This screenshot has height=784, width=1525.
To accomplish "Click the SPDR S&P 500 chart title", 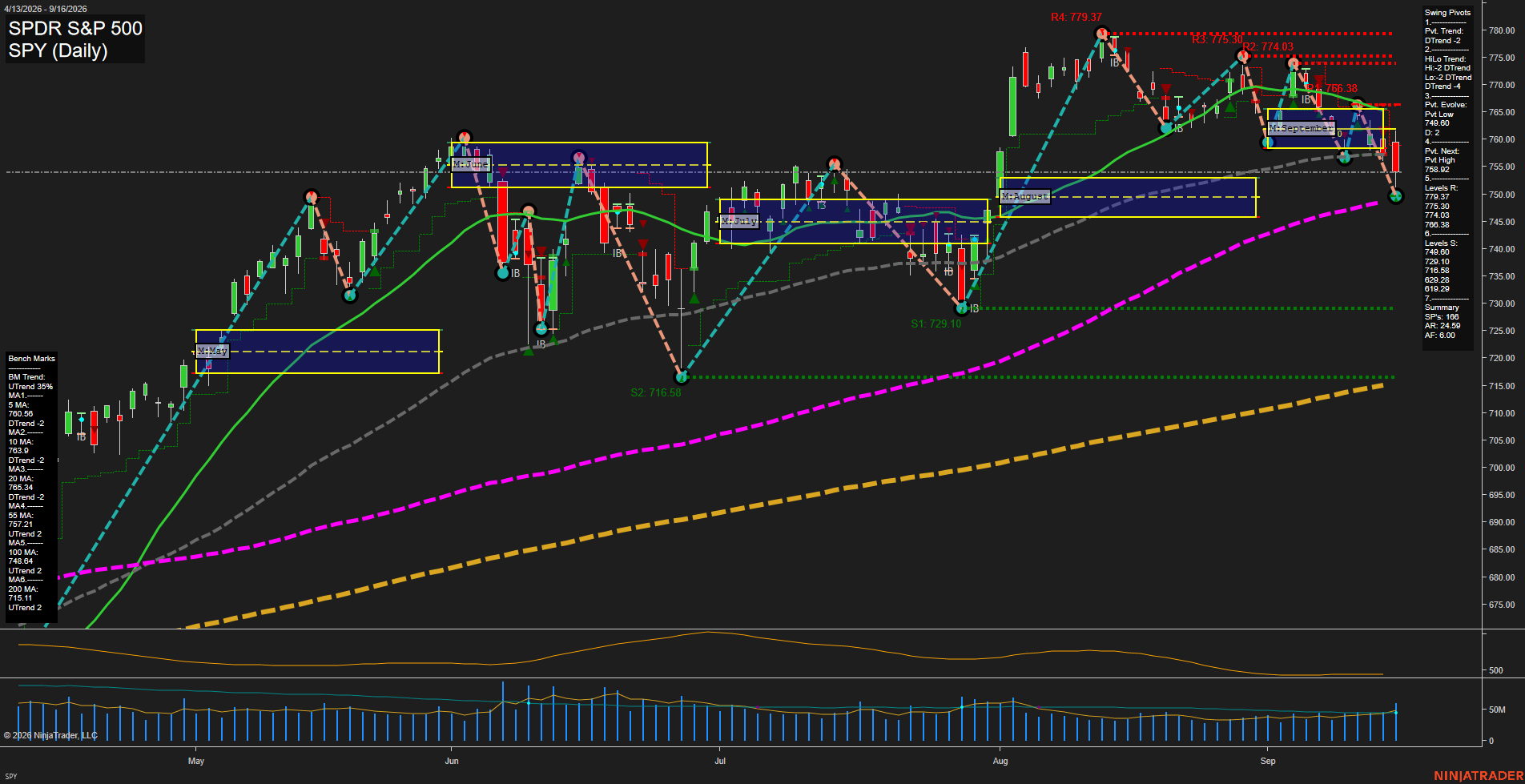I will pyautogui.click(x=75, y=29).
